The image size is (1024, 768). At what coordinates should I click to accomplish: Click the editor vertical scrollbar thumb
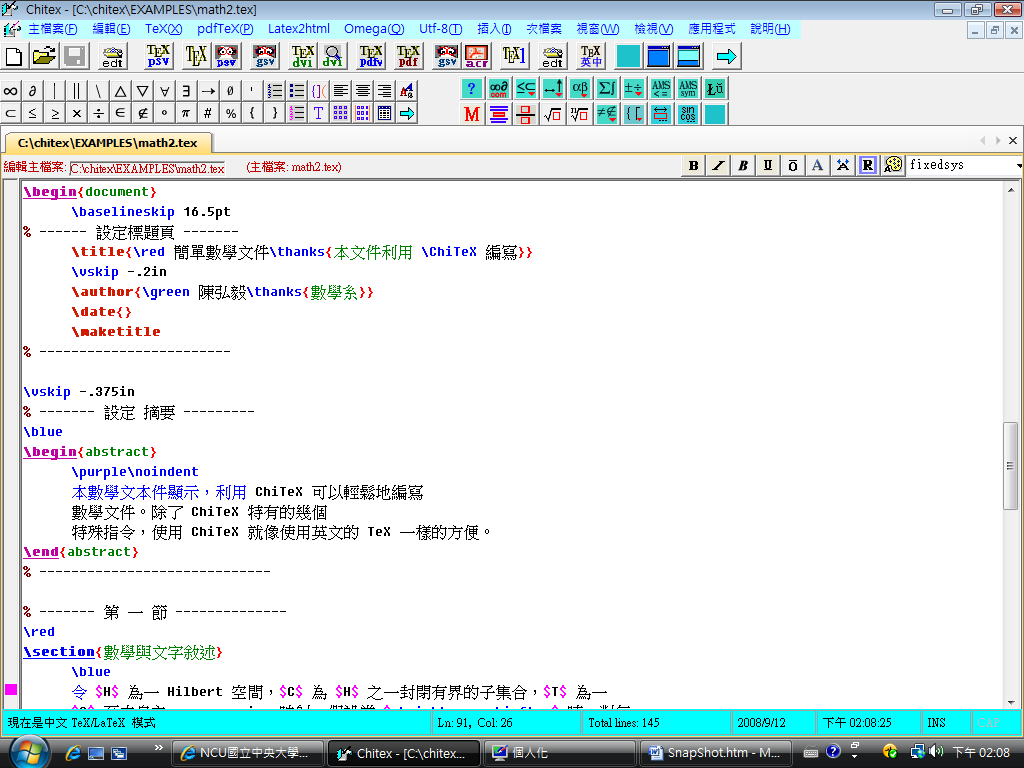pyautogui.click(x=1010, y=466)
